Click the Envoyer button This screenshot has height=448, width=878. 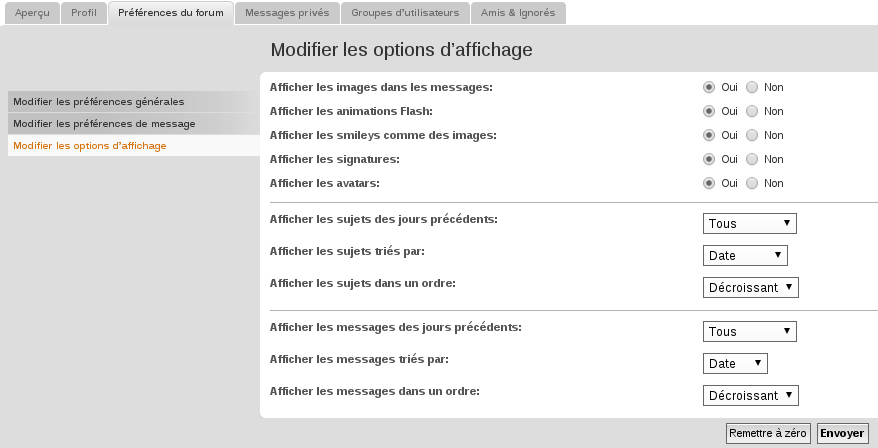[842, 434]
